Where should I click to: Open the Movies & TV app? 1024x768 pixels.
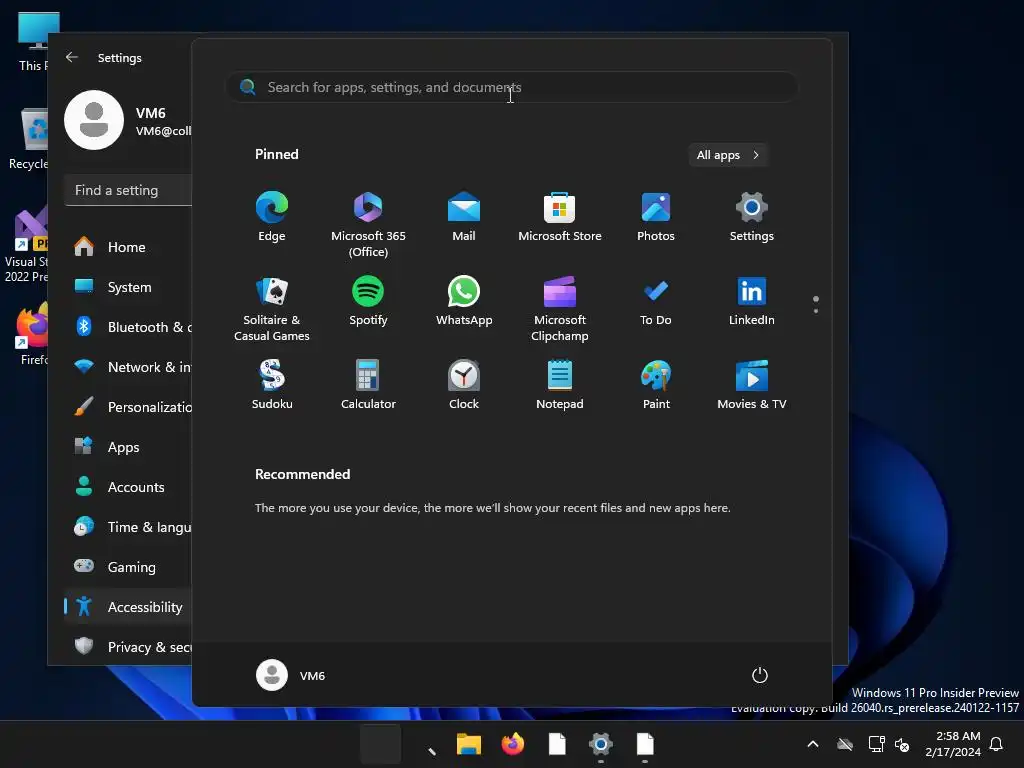[x=752, y=385]
